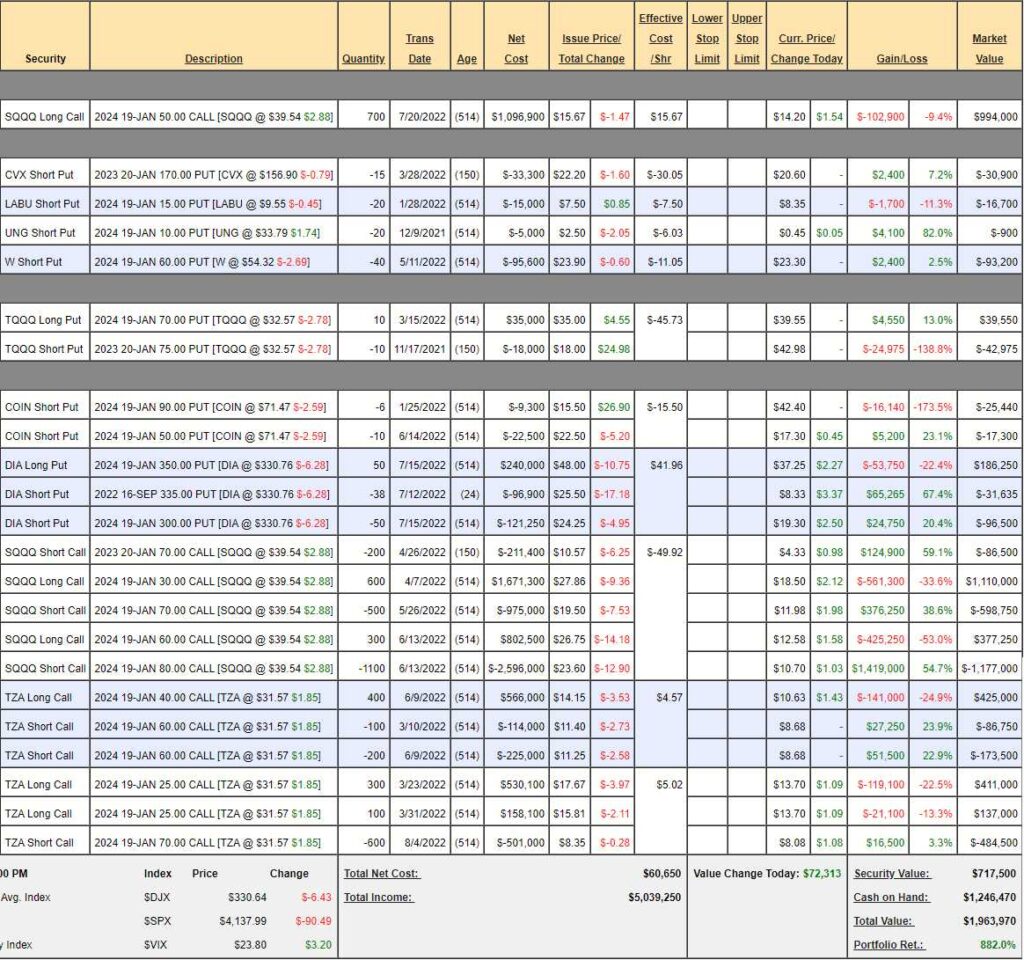Viewport: 1024px width, 960px height.
Task: Click the Effective Cost /Shr header
Action: [661, 39]
